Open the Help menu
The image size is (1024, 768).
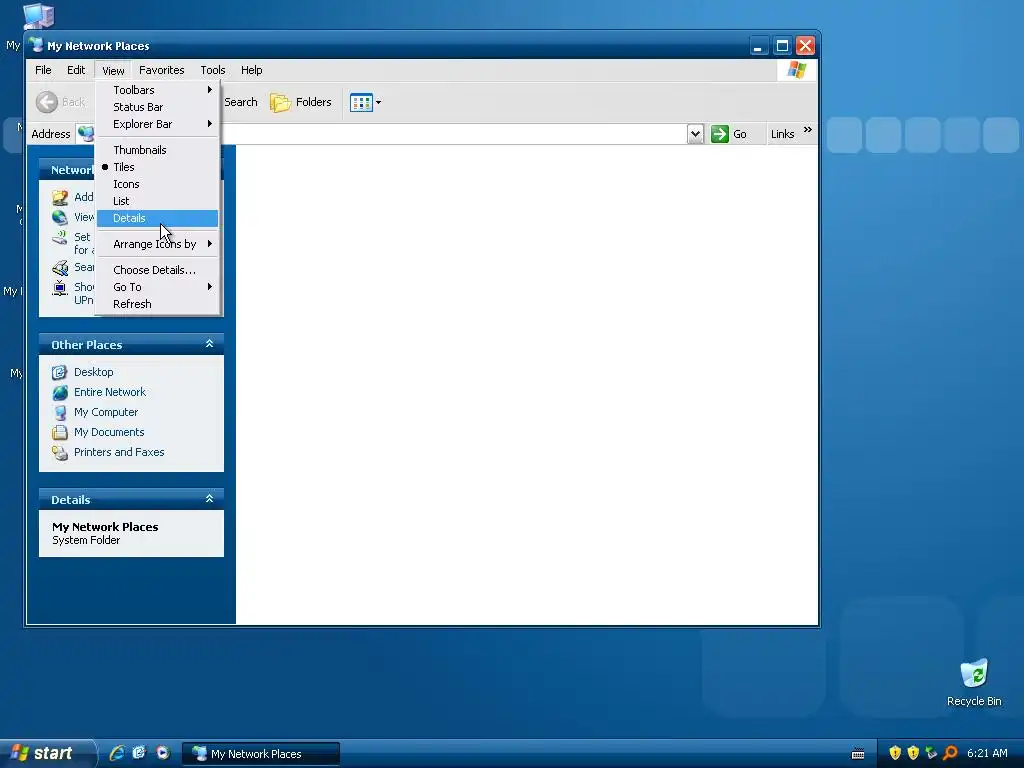[x=251, y=70]
